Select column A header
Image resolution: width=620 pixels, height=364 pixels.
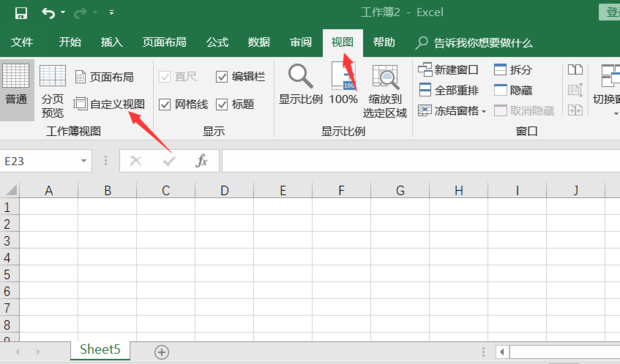click(49, 190)
